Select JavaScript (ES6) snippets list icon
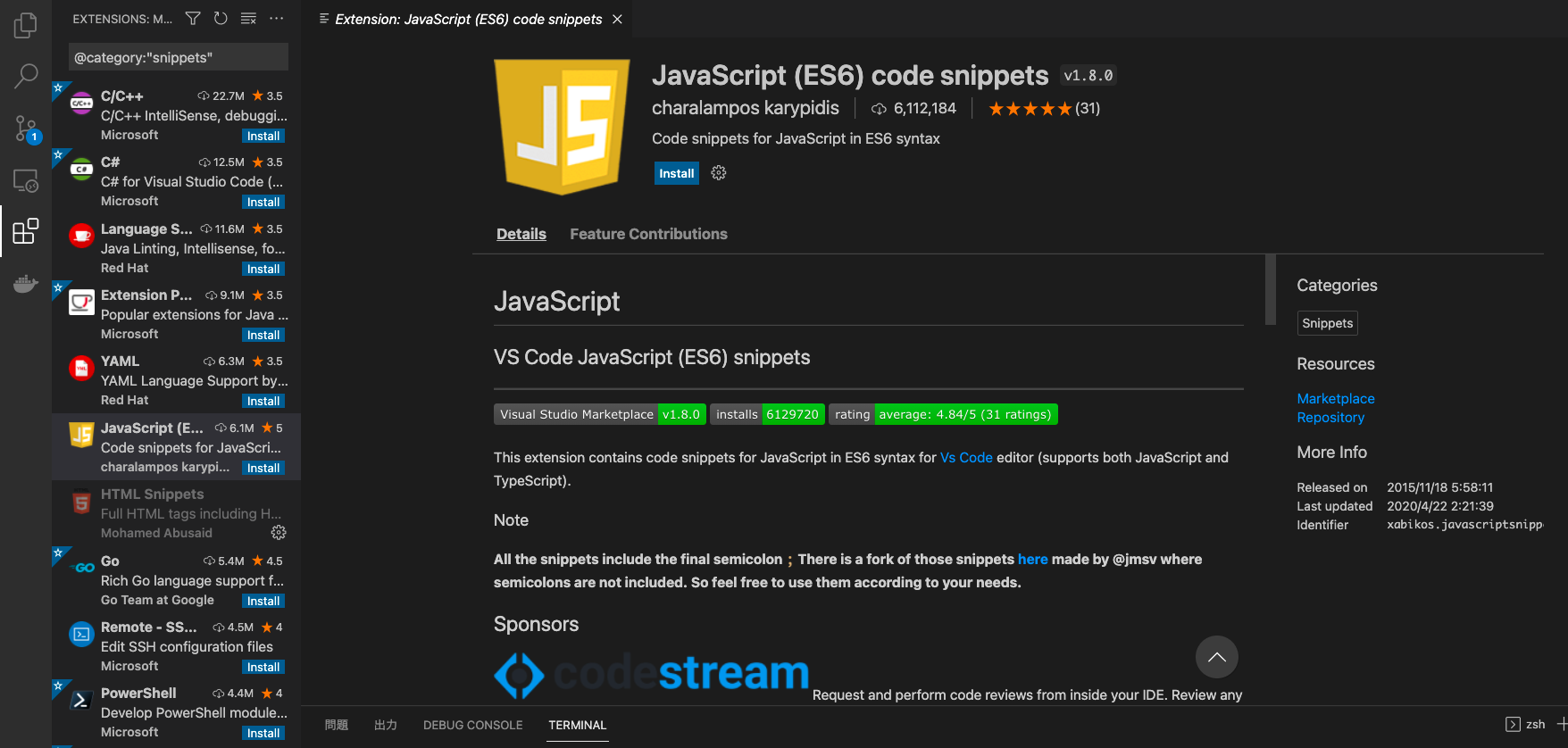This screenshot has width=1568, height=748. (x=81, y=435)
